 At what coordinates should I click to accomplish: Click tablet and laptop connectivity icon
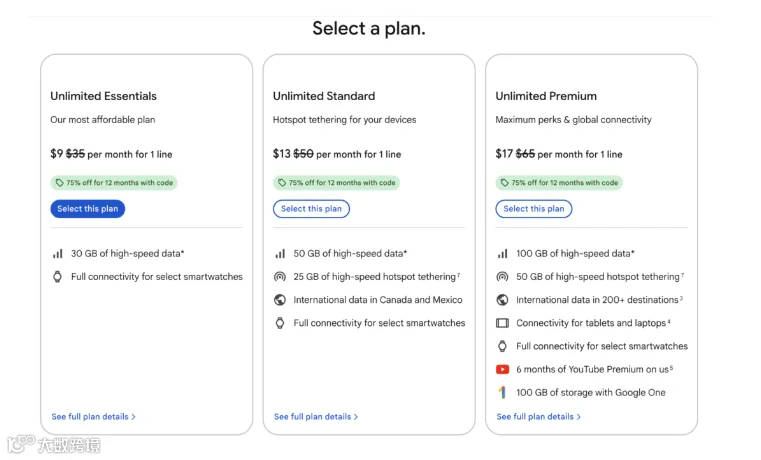pos(502,323)
